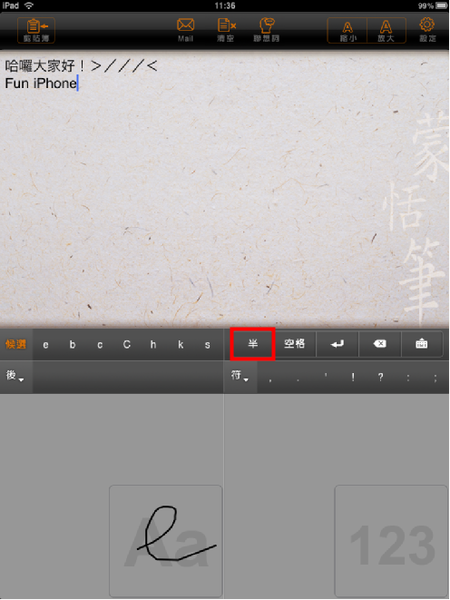Switch to the Aa letter writing pad
The image size is (450, 600).
[166, 540]
